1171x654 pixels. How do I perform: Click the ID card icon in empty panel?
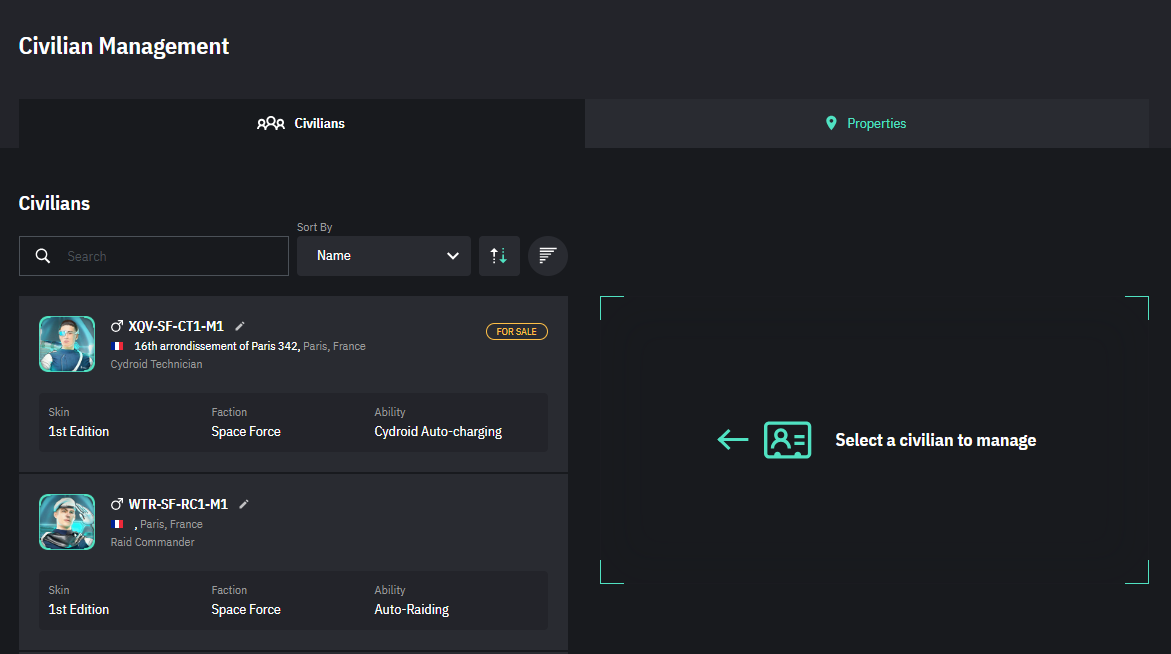[x=787, y=440]
